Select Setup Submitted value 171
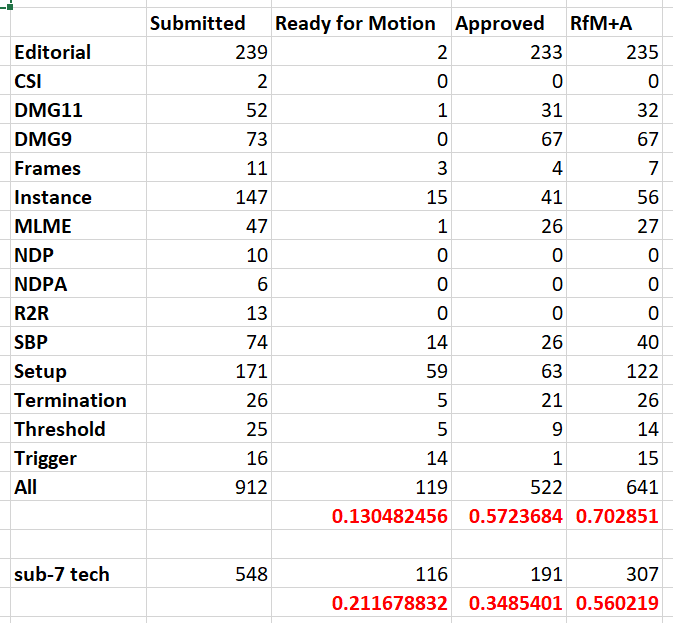673x623 pixels. 209,370
